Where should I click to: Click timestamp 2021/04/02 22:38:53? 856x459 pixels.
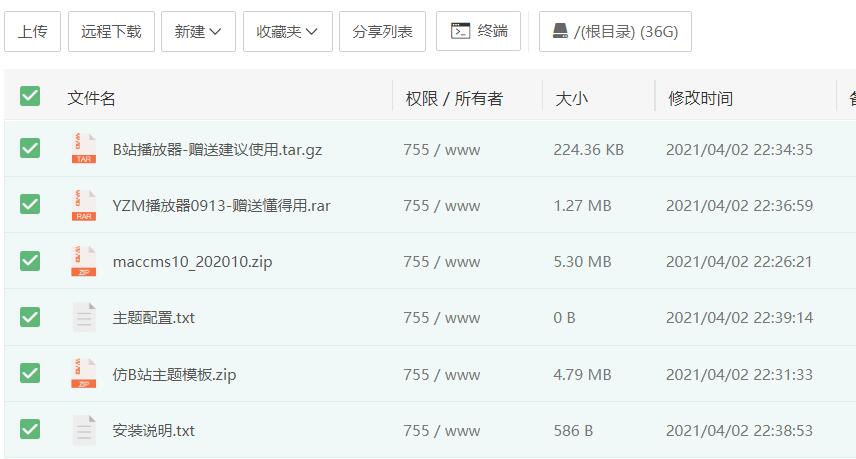pyautogui.click(x=739, y=431)
